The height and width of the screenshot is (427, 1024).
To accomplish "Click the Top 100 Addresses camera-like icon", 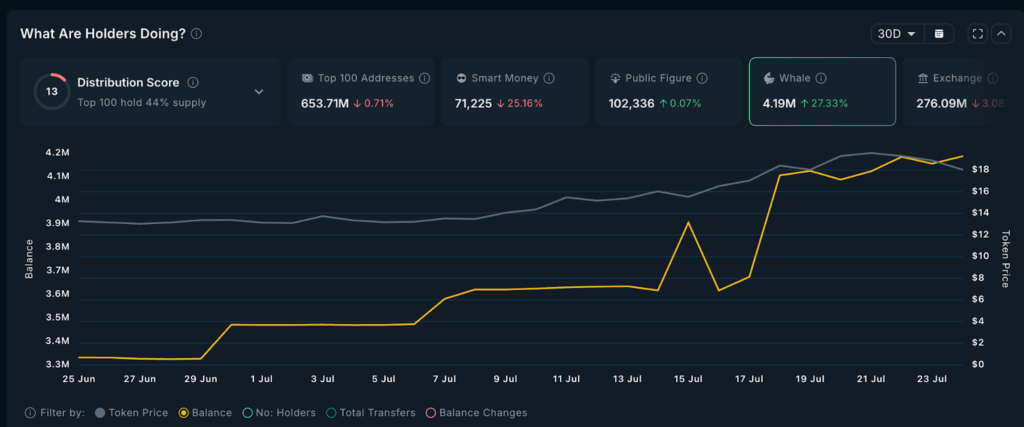I will tap(307, 78).
